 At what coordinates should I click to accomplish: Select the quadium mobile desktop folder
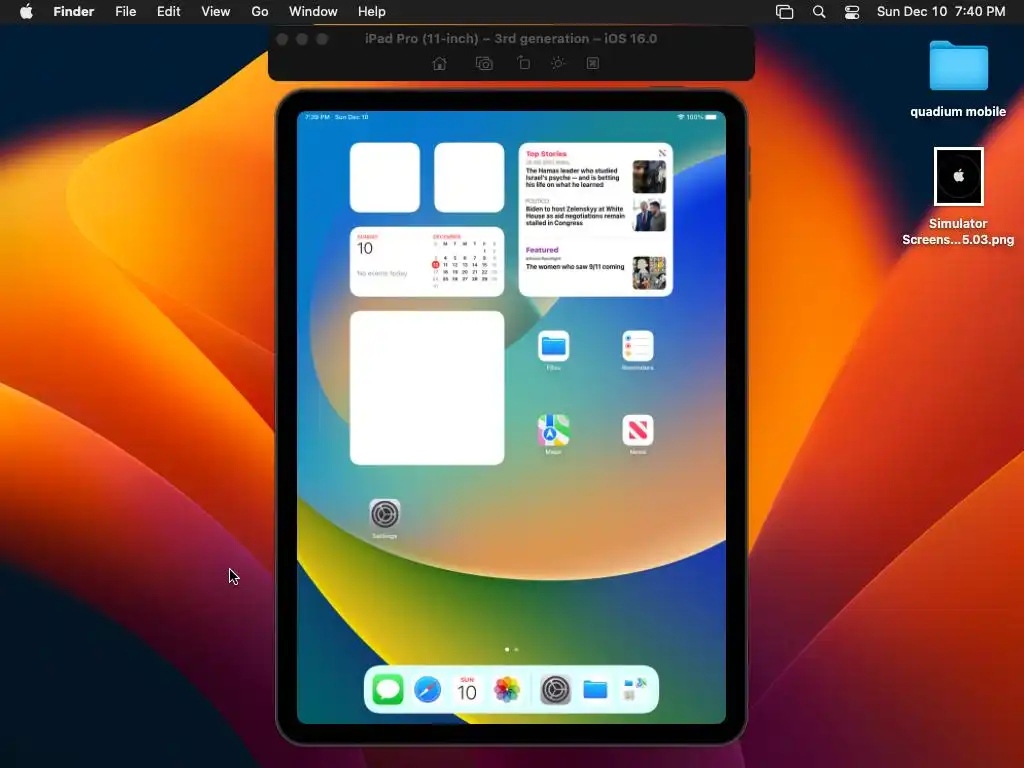(x=958, y=79)
